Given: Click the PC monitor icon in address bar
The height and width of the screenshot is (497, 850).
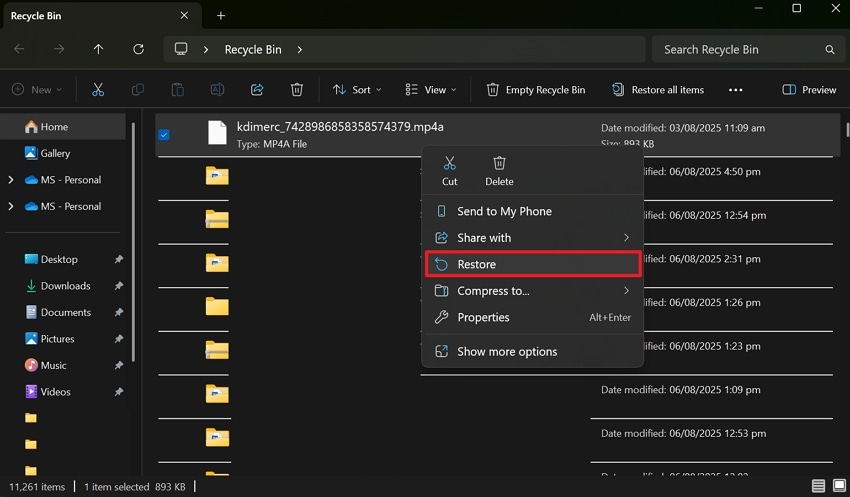Looking at the screenshot, I should (181, 49).
